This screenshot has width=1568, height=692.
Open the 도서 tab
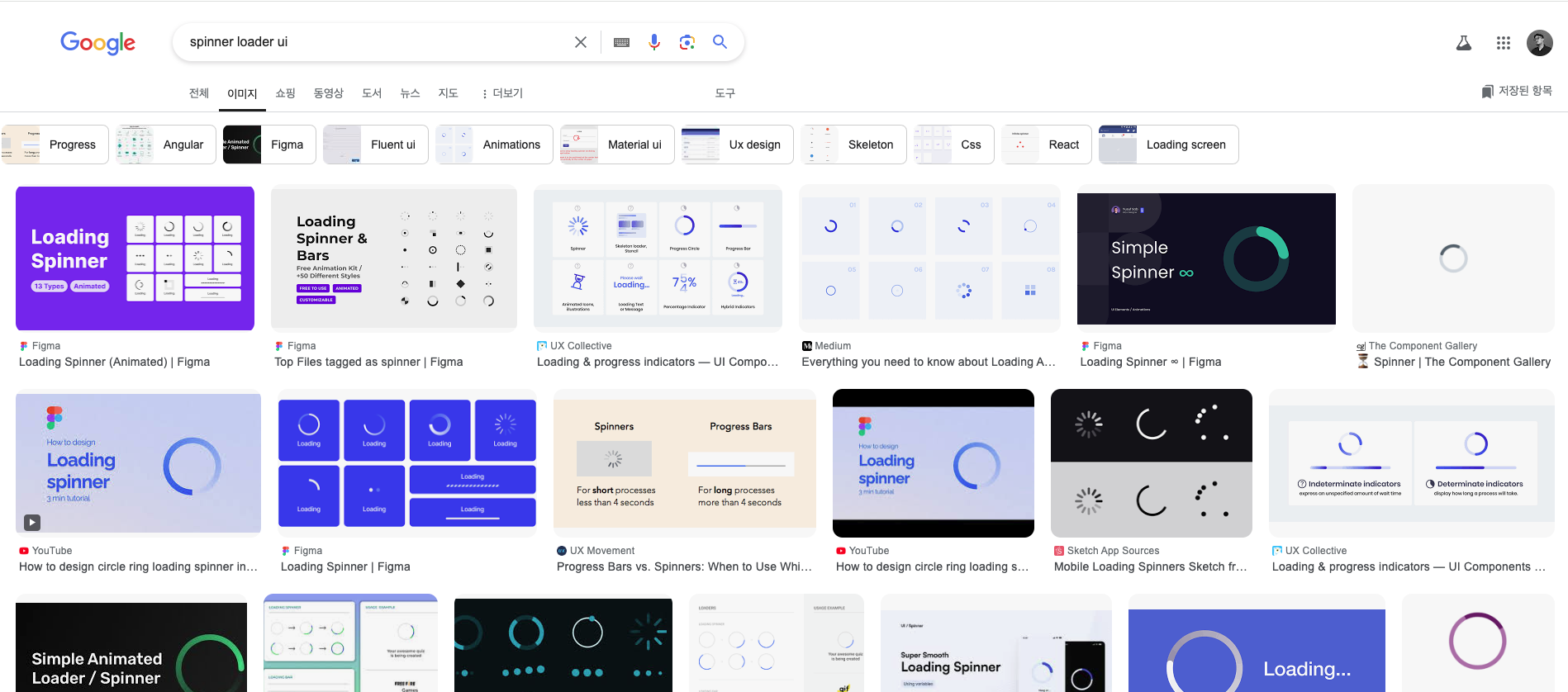pos(372,93)
